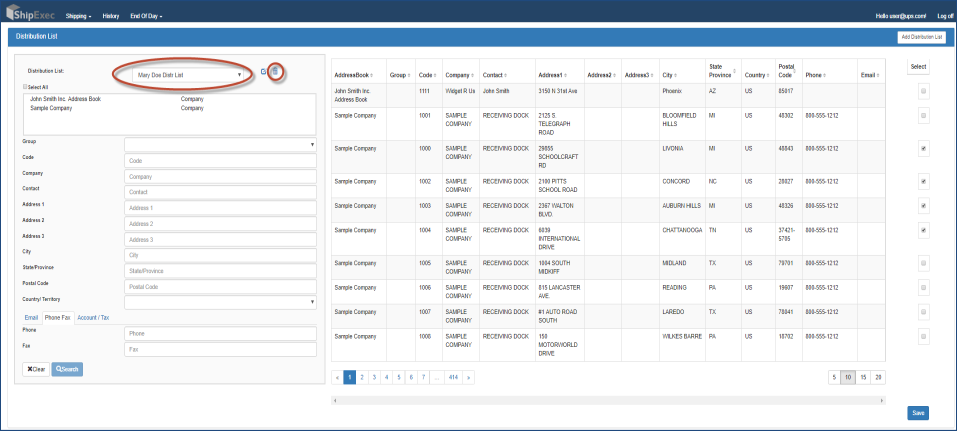Click the edit icon beside distribution list dropdown
This screenshot has width=957, height=431.
[263, 72]
